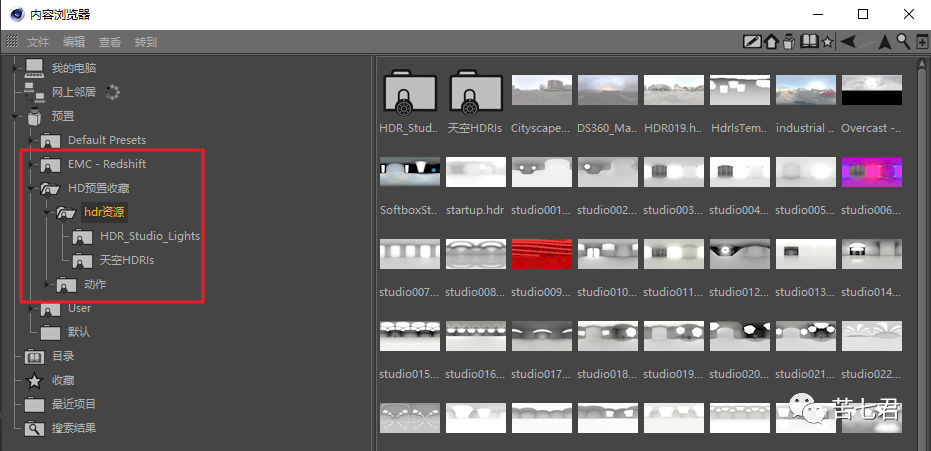Select the startup.hdr thumbnail
The width and height of the screenshot is (931, 451).
tap(476, 171)
